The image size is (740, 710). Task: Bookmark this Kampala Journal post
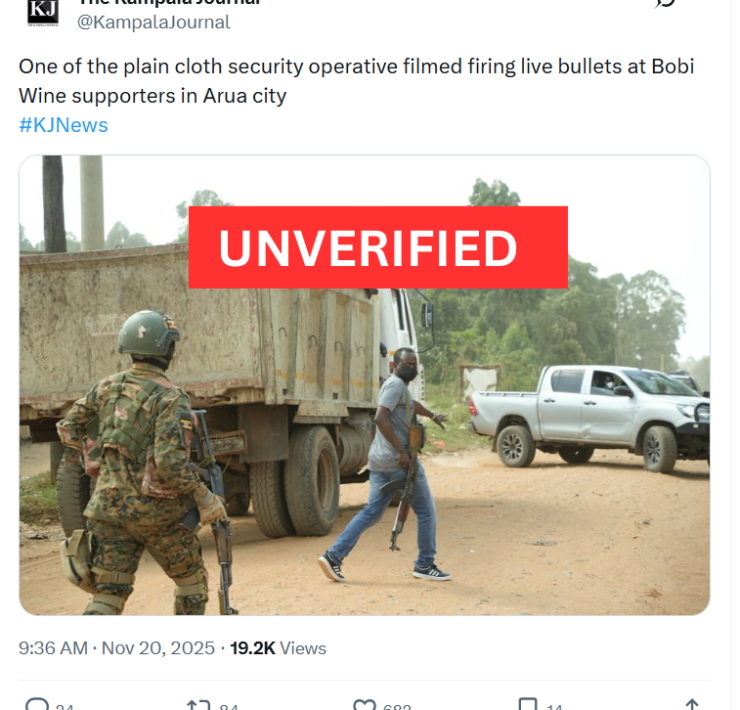[528, 704]
